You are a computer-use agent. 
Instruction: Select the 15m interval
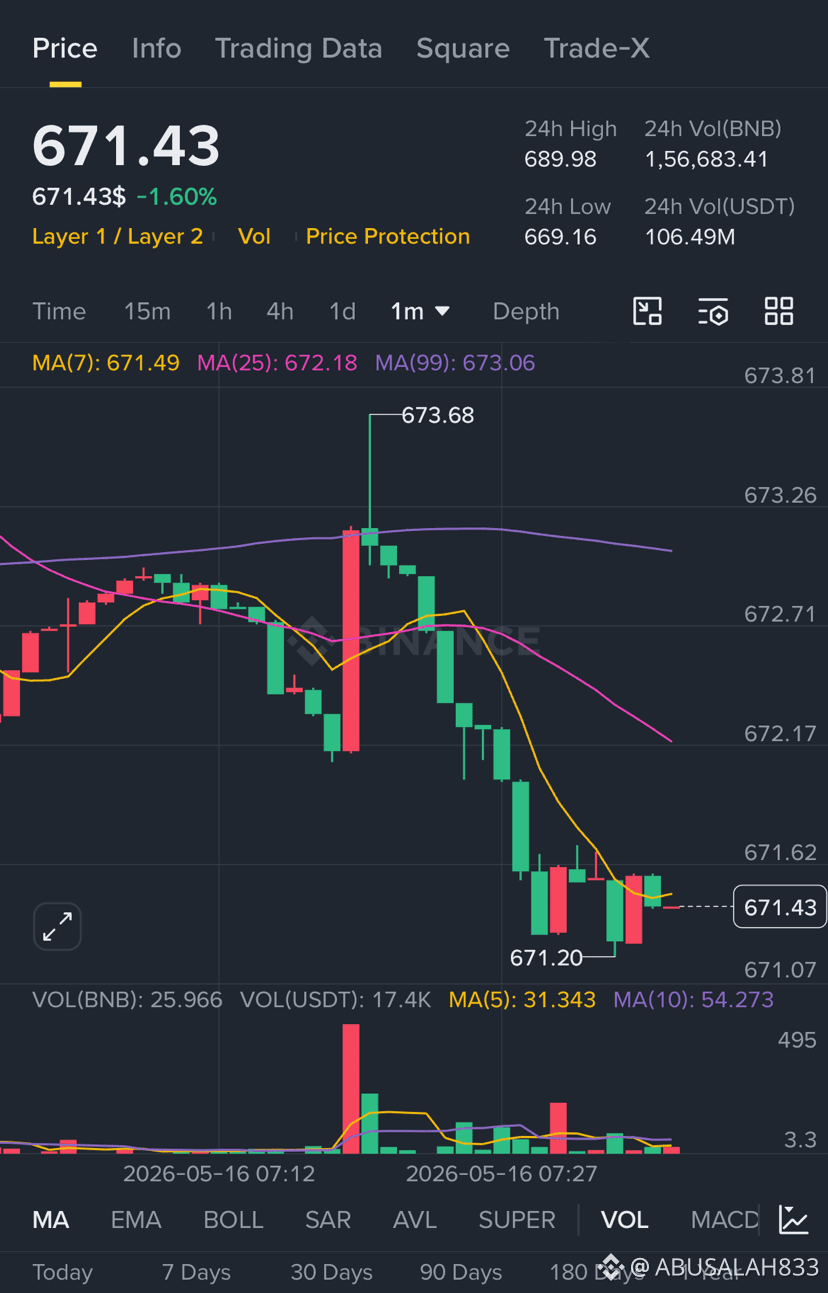click(147, 311)
